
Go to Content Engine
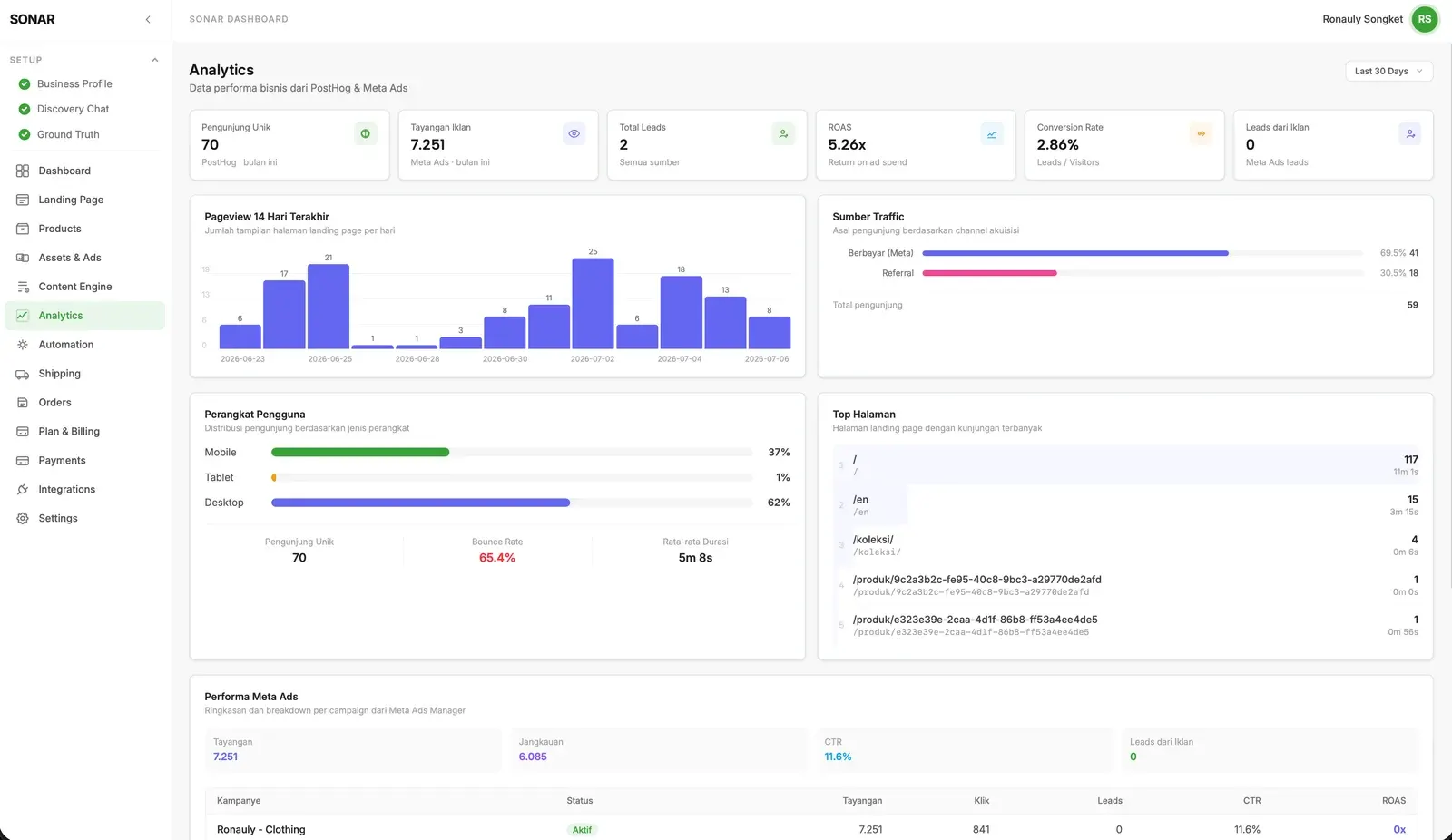click(x=85, y=287)
